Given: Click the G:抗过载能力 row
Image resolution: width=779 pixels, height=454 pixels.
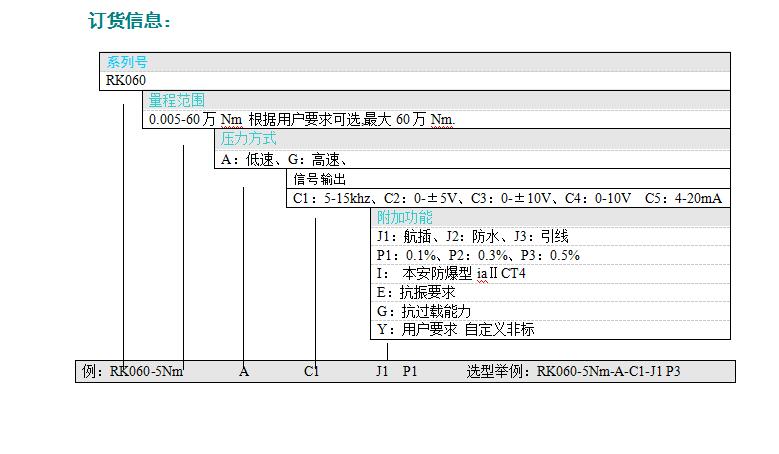Looking at the screenshot, I should click(x=423, y=311).
